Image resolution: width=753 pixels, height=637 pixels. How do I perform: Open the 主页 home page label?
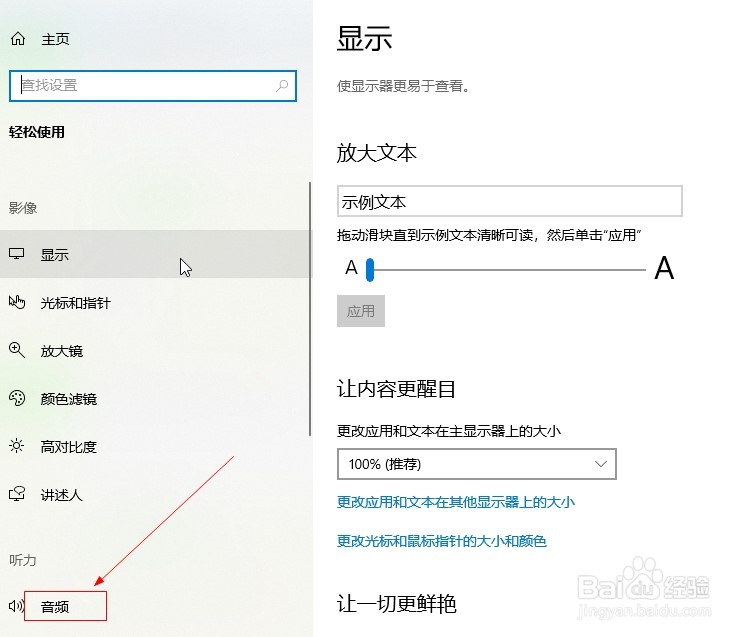pos(55,39)
